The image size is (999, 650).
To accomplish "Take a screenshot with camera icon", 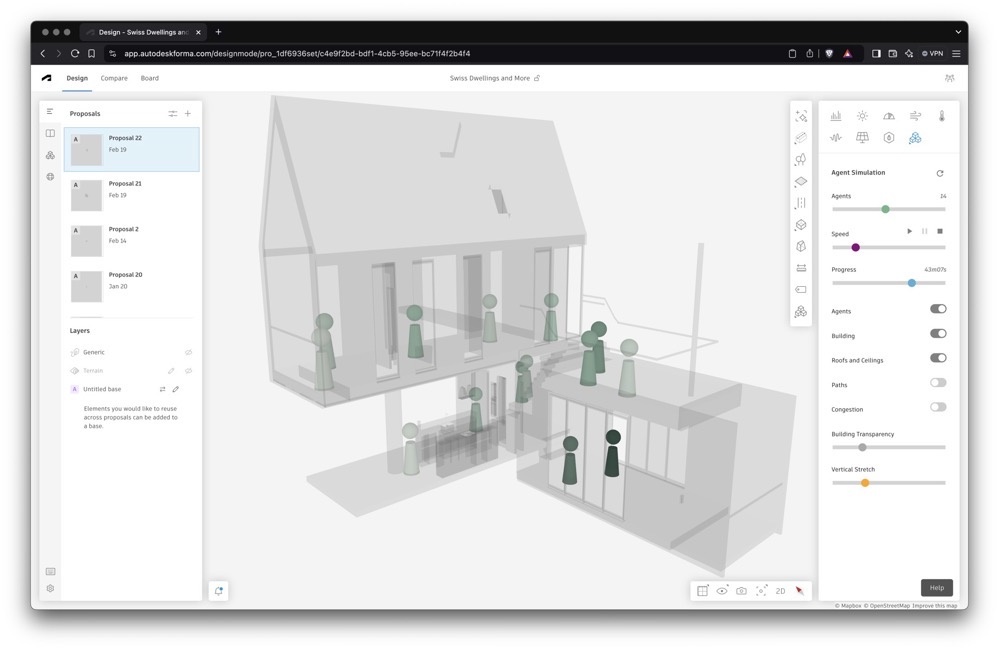I will click(x=741, y=591).
